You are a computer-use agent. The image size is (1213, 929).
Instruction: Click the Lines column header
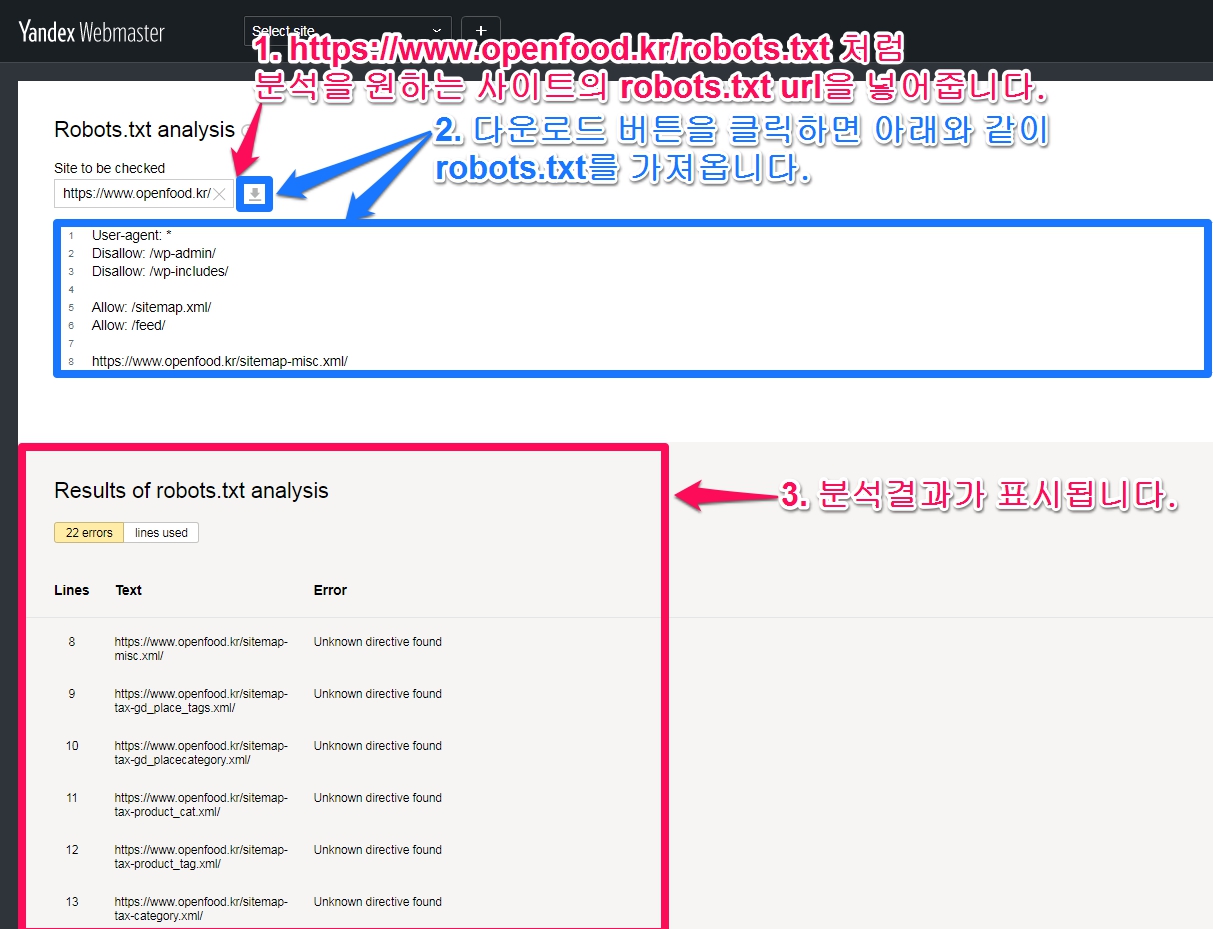point(71,590)
